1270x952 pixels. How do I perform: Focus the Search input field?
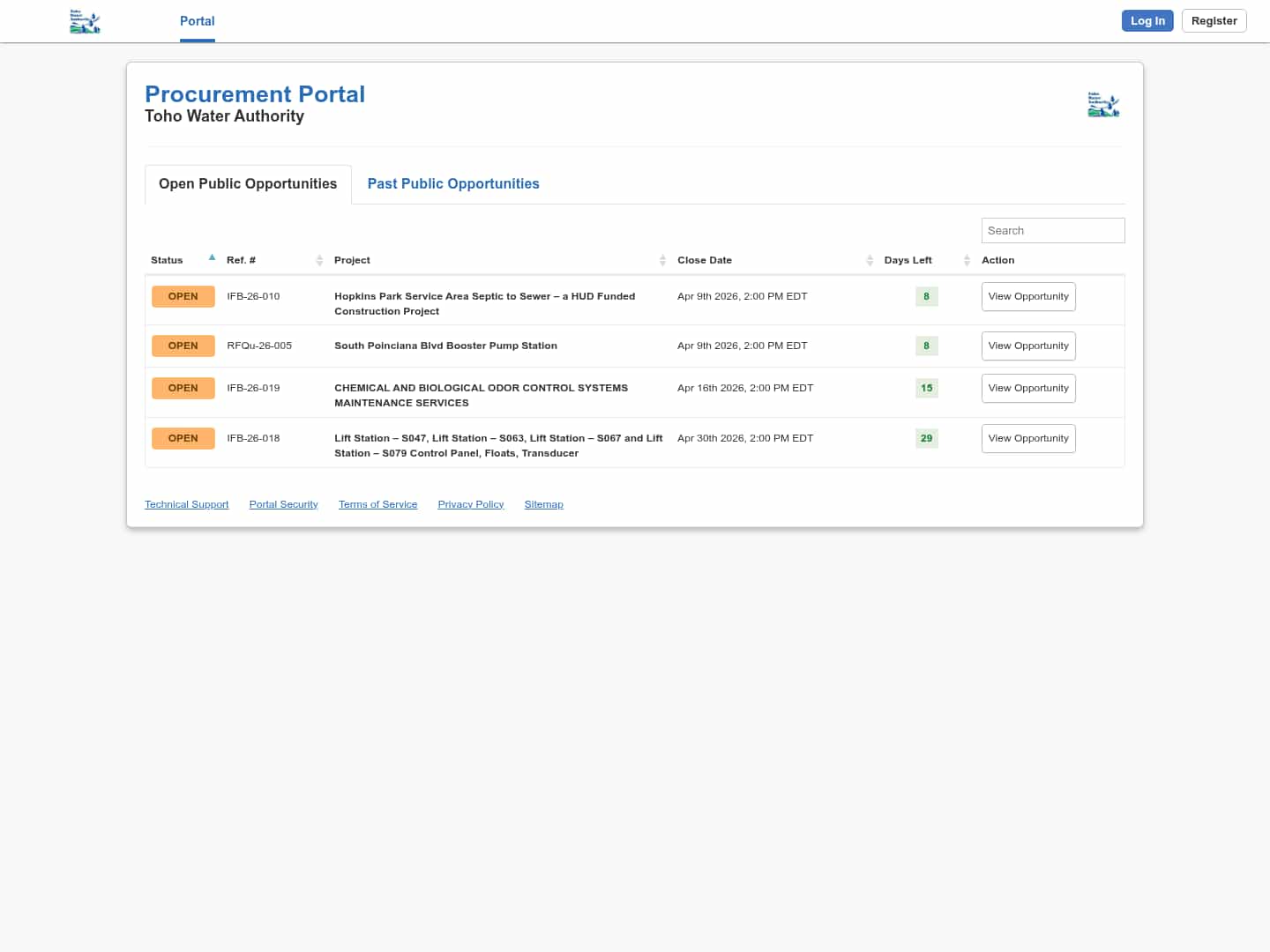(x=1053, y=230)
